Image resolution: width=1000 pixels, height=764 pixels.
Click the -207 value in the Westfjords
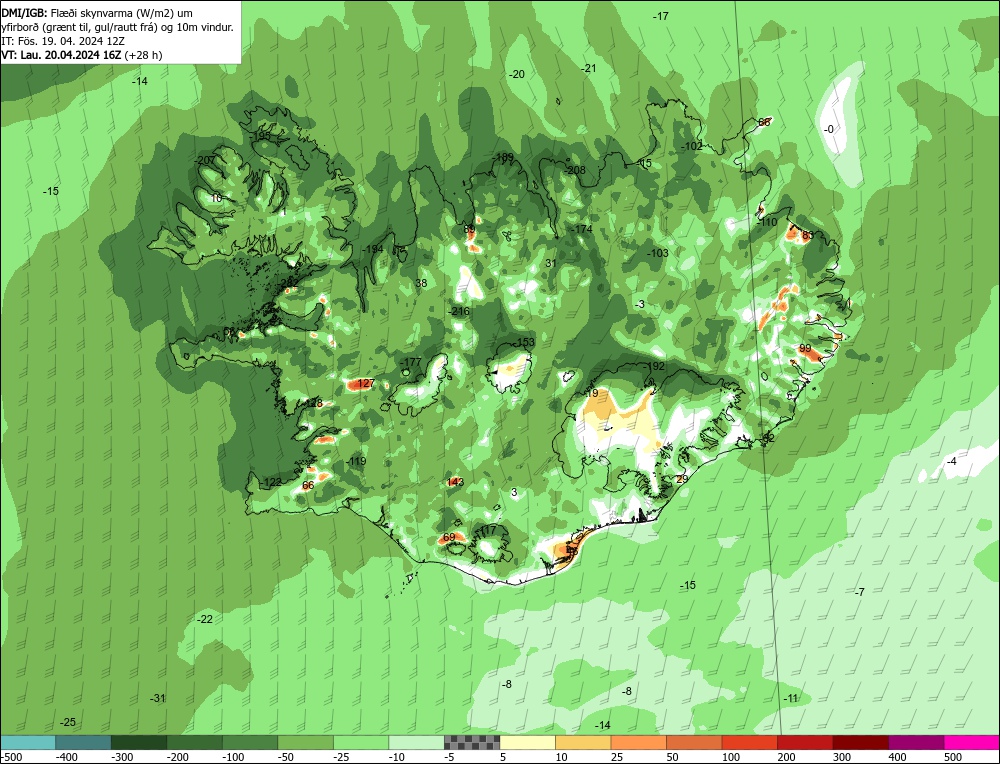pyautogui.click(x=205, y=160)
